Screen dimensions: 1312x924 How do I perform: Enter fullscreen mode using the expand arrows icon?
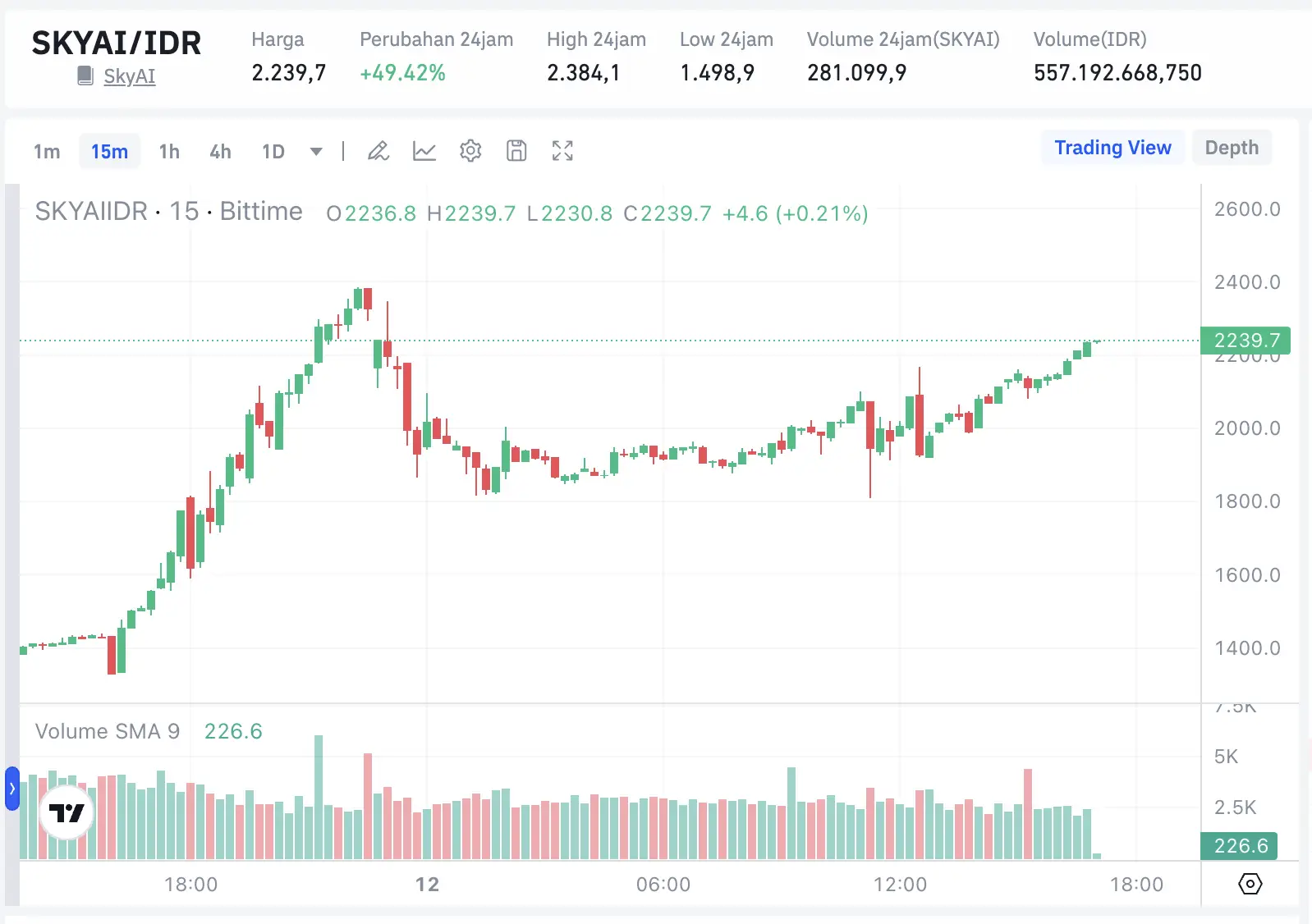[562, 151]
